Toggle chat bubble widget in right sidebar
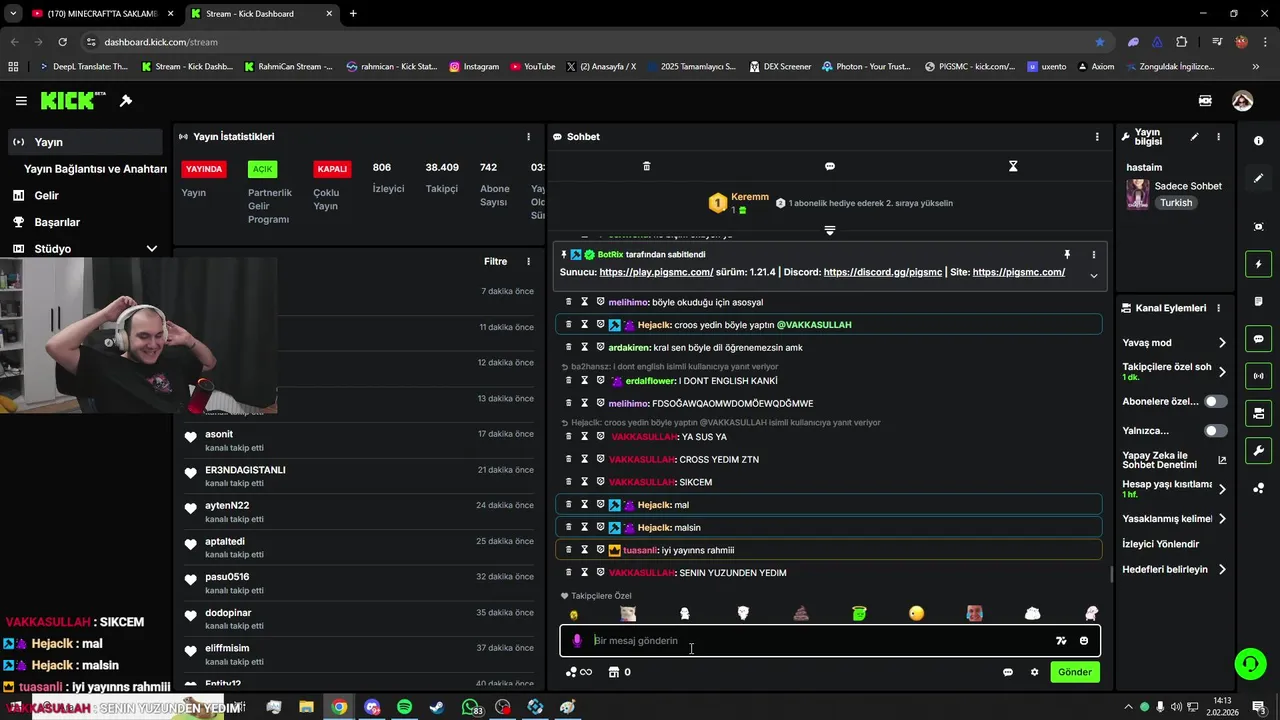The image size is (1280, 720). pos(1258,339)
